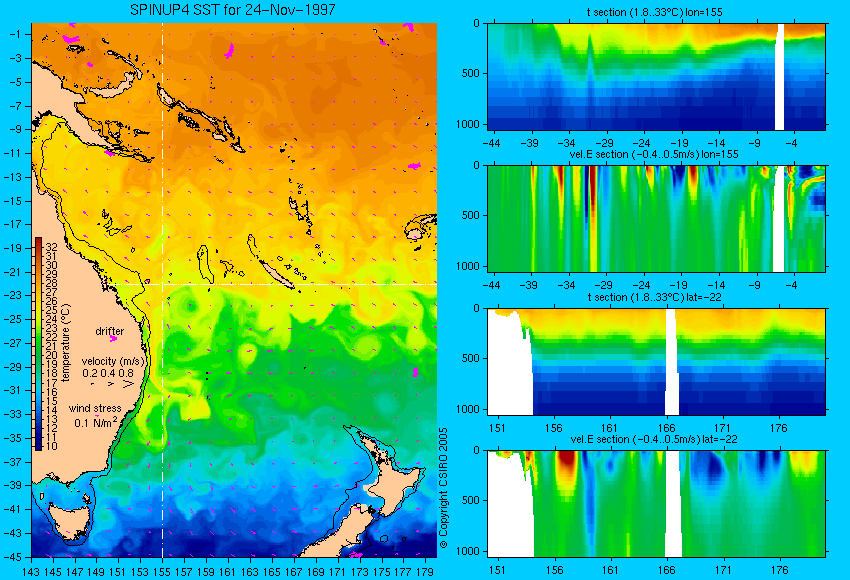This screenshot has height=580, width=850.
Task: Click the SPINUP4 SST for 24-Nov-1997 title
Action: point(233,10)
